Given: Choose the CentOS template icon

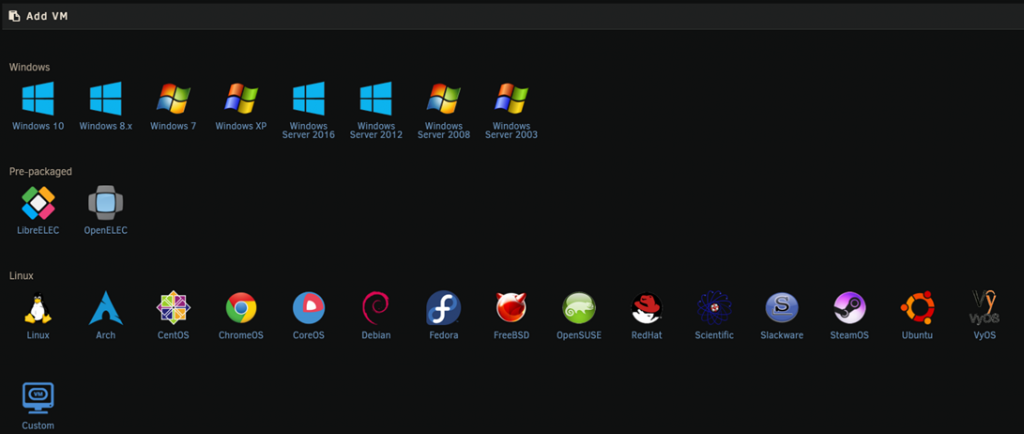Looking at the screenshot, I should 173,308.
